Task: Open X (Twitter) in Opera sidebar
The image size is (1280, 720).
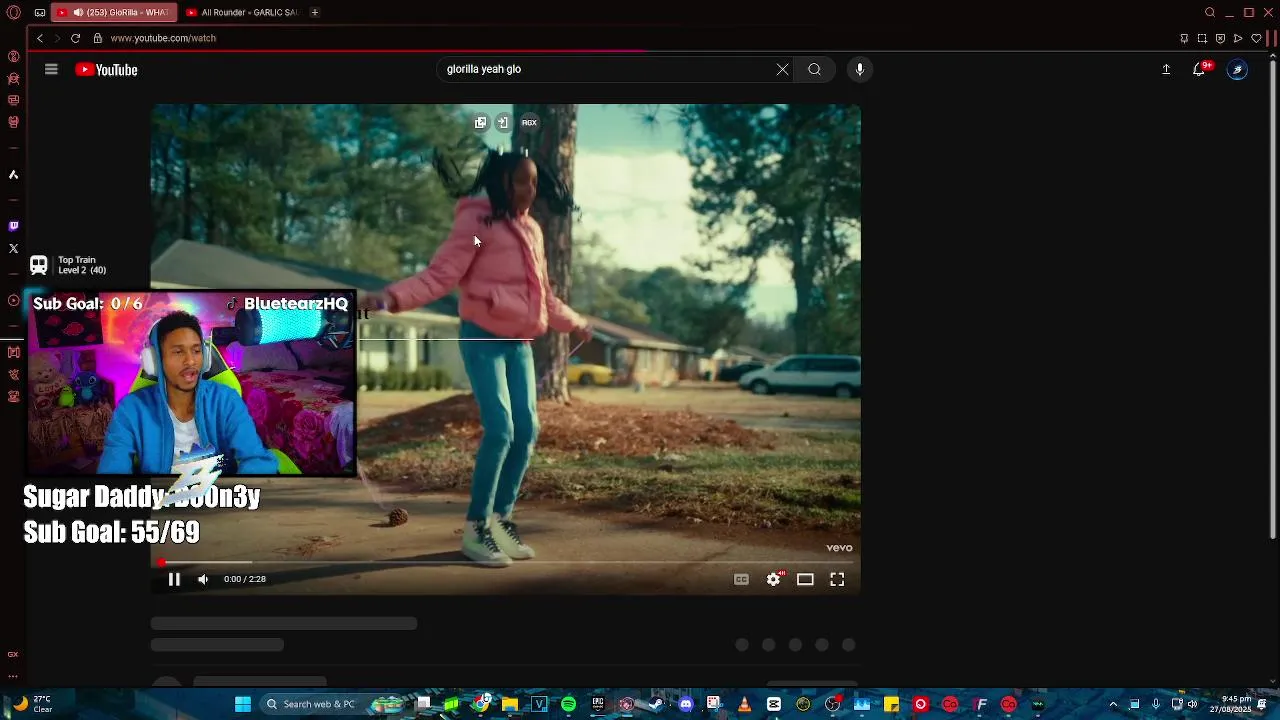Action: 13,248
